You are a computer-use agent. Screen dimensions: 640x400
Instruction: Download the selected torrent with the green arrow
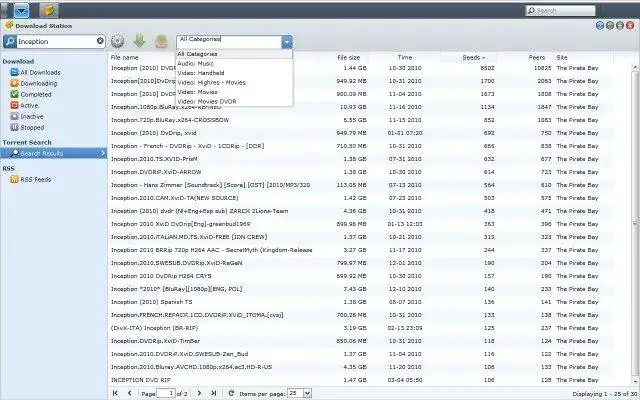click(x=140, y=41)
